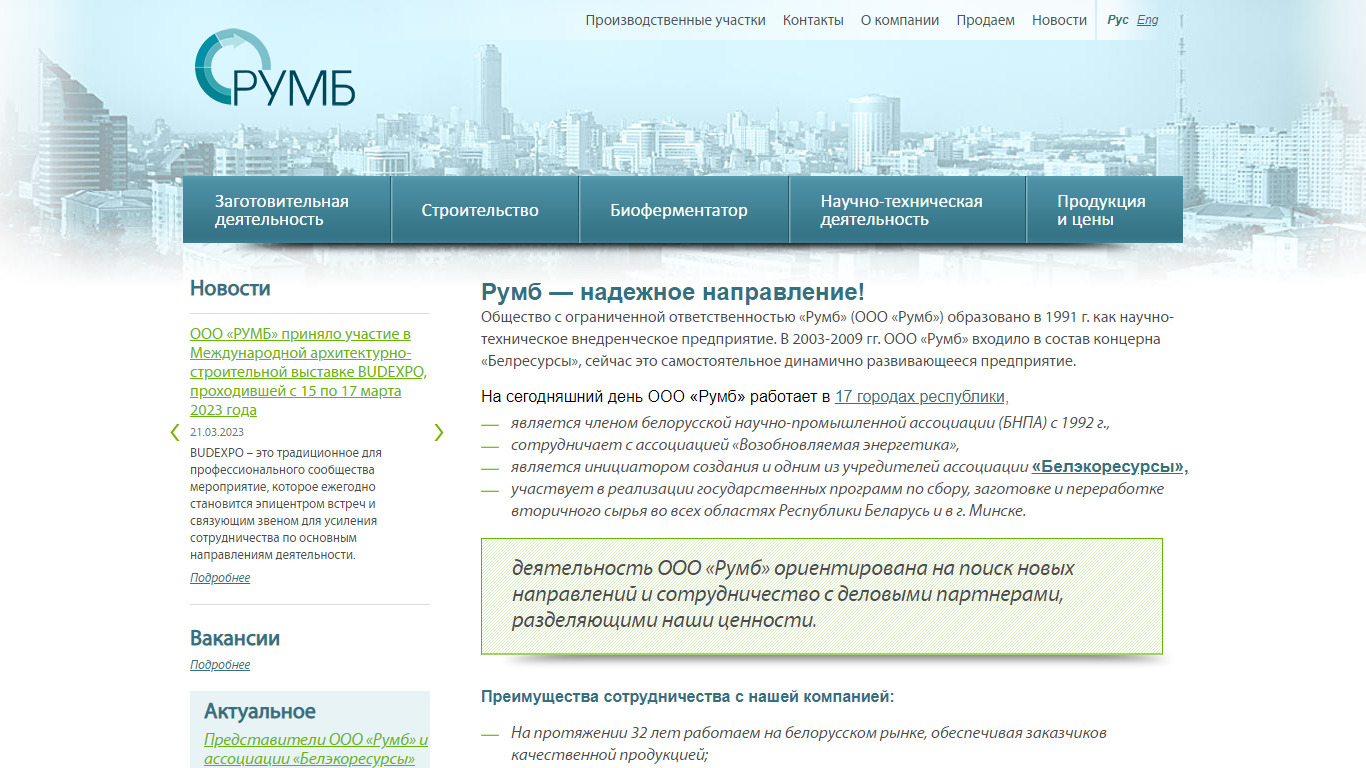Show previous news item with left arrow
Image resolution: width=1366 pixels, height=768 pixels.
(x=175, y=432)
